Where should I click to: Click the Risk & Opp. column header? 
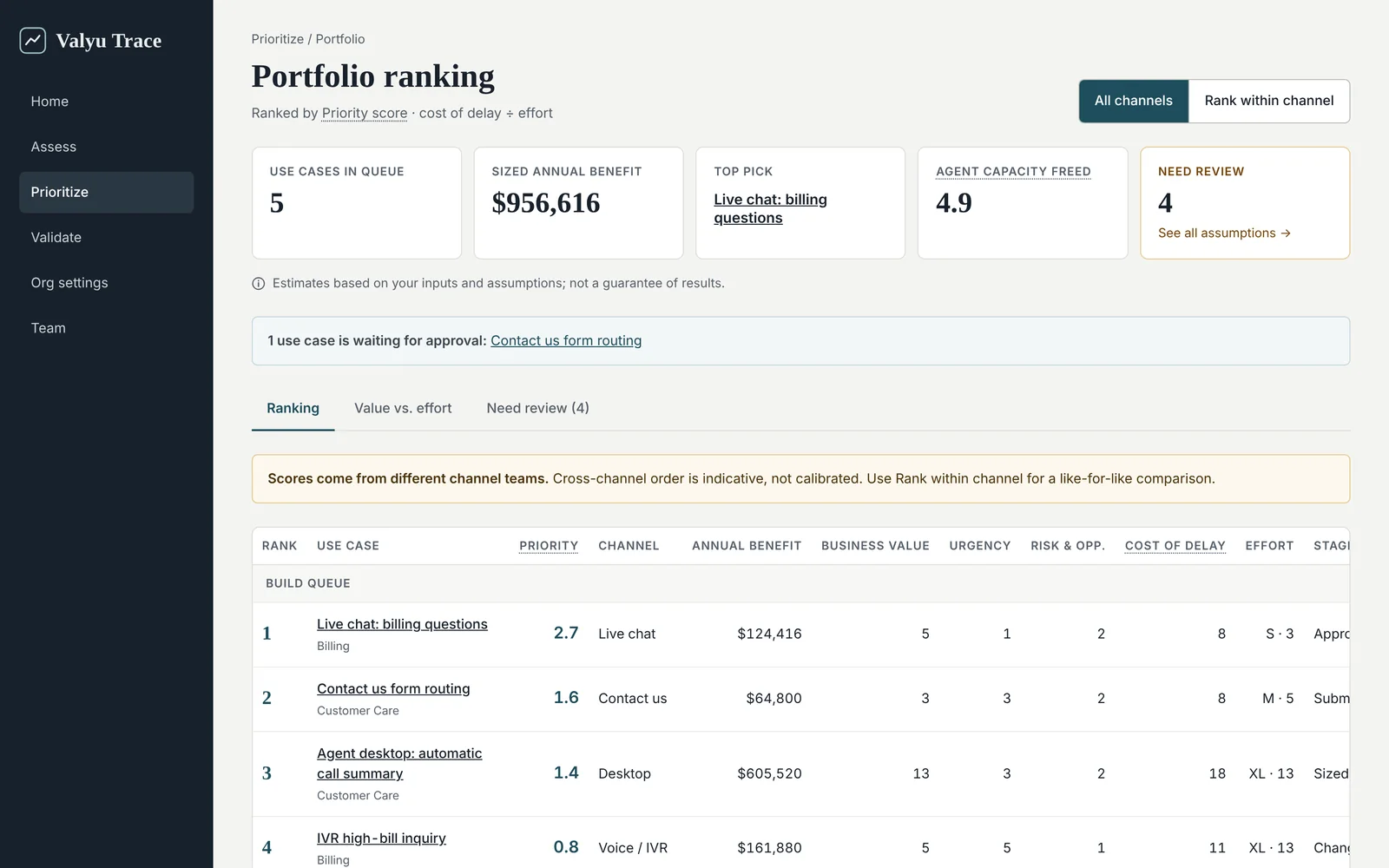click(x=1068, y=546)
